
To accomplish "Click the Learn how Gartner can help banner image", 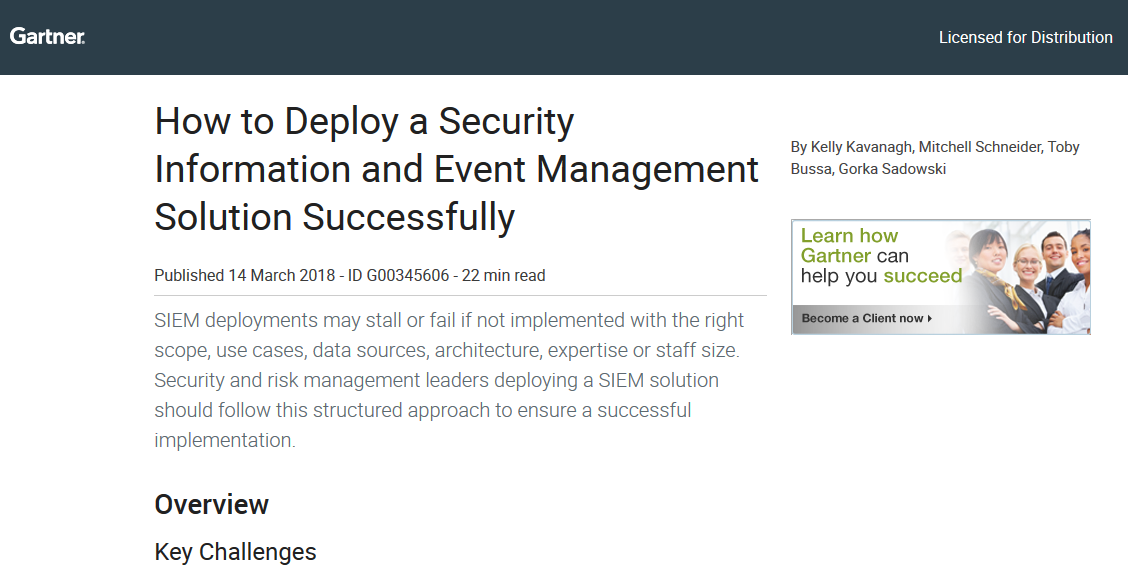I will (x=941, y=277).
